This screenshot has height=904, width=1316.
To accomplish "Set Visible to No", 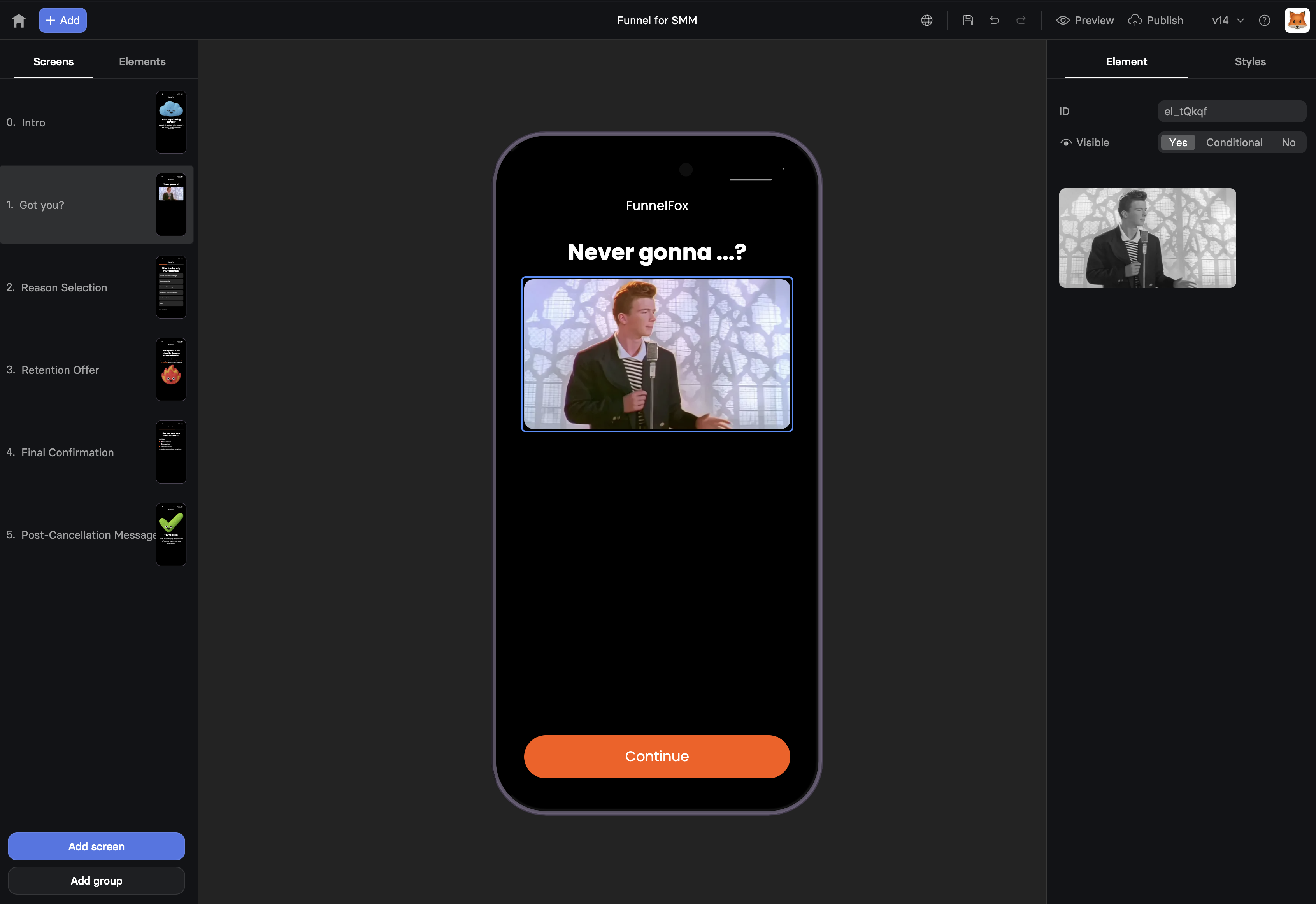I will 1288,143.
